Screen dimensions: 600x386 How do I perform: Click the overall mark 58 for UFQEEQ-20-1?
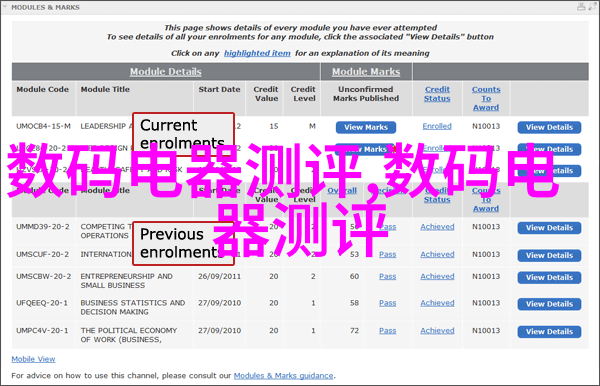pyautogui.click(x=354, y=303)
